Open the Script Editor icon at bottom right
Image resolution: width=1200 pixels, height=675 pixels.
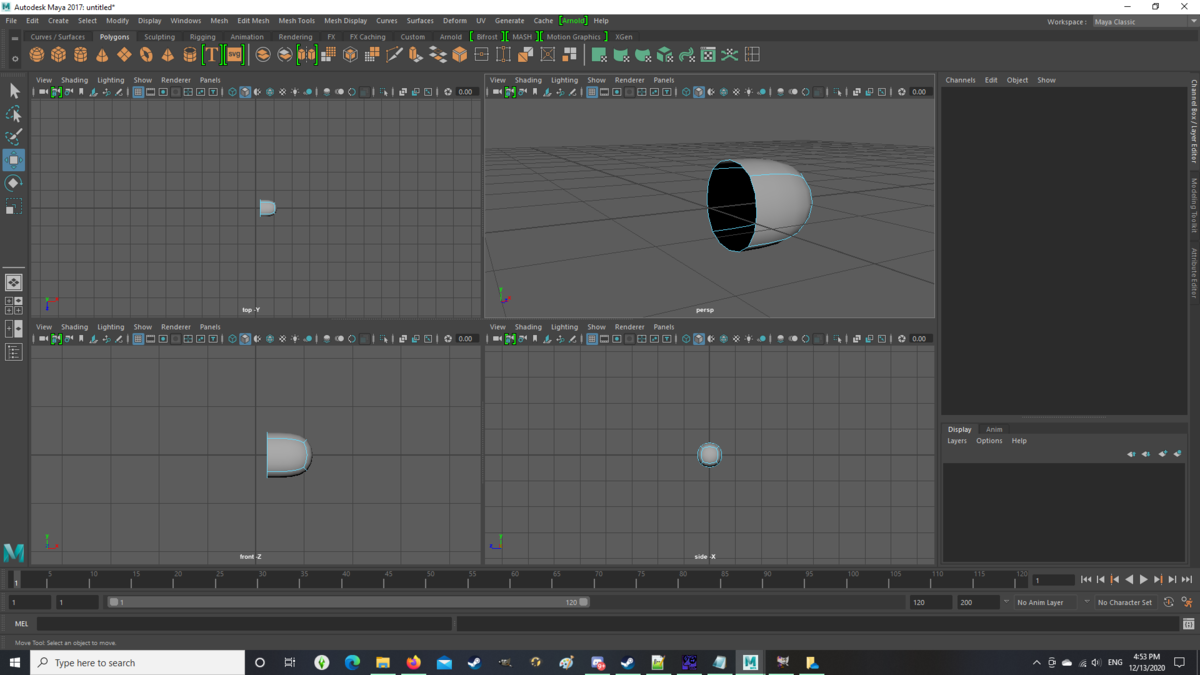(1188, 624)
